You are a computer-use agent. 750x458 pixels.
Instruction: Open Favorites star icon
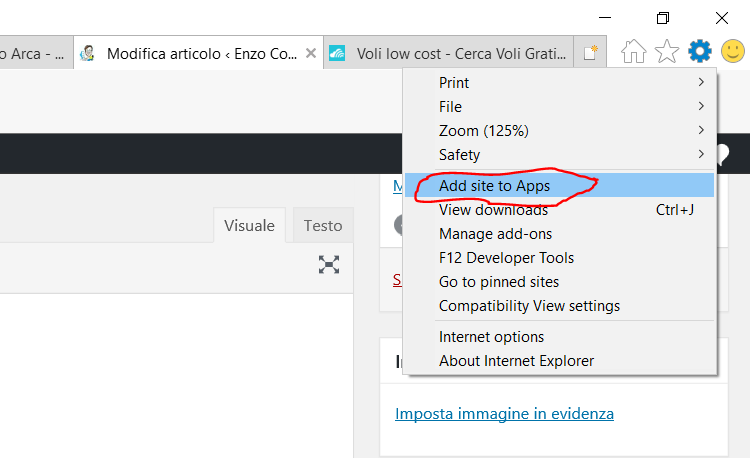point(666,53)
